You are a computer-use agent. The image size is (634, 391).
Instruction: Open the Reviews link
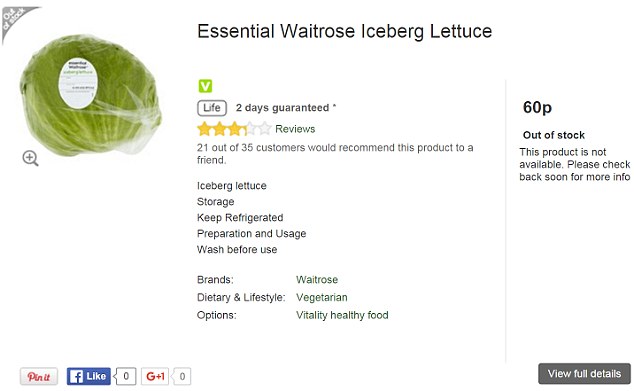[295, 129]
